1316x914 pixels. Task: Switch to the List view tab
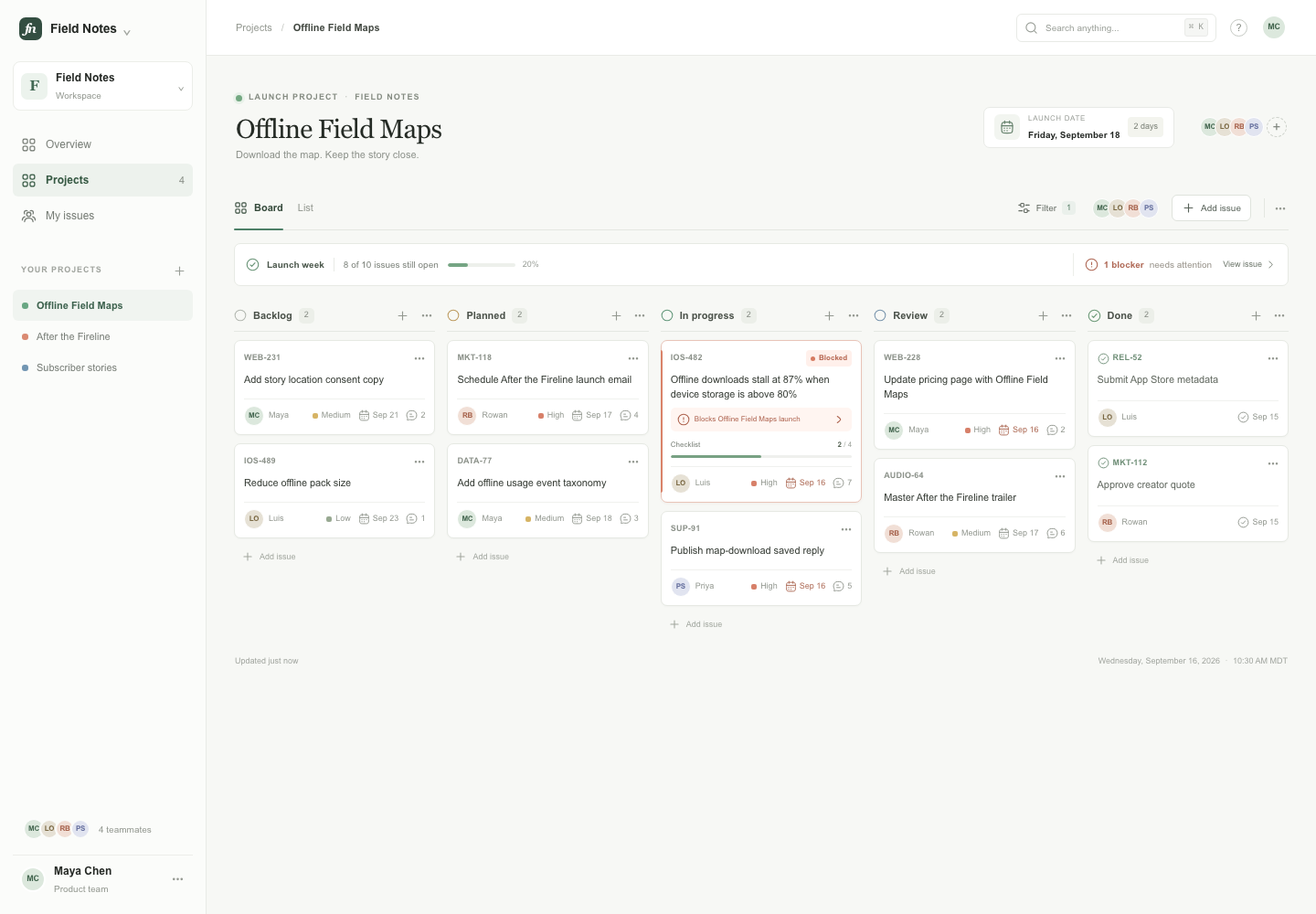(x=305, y=208)
